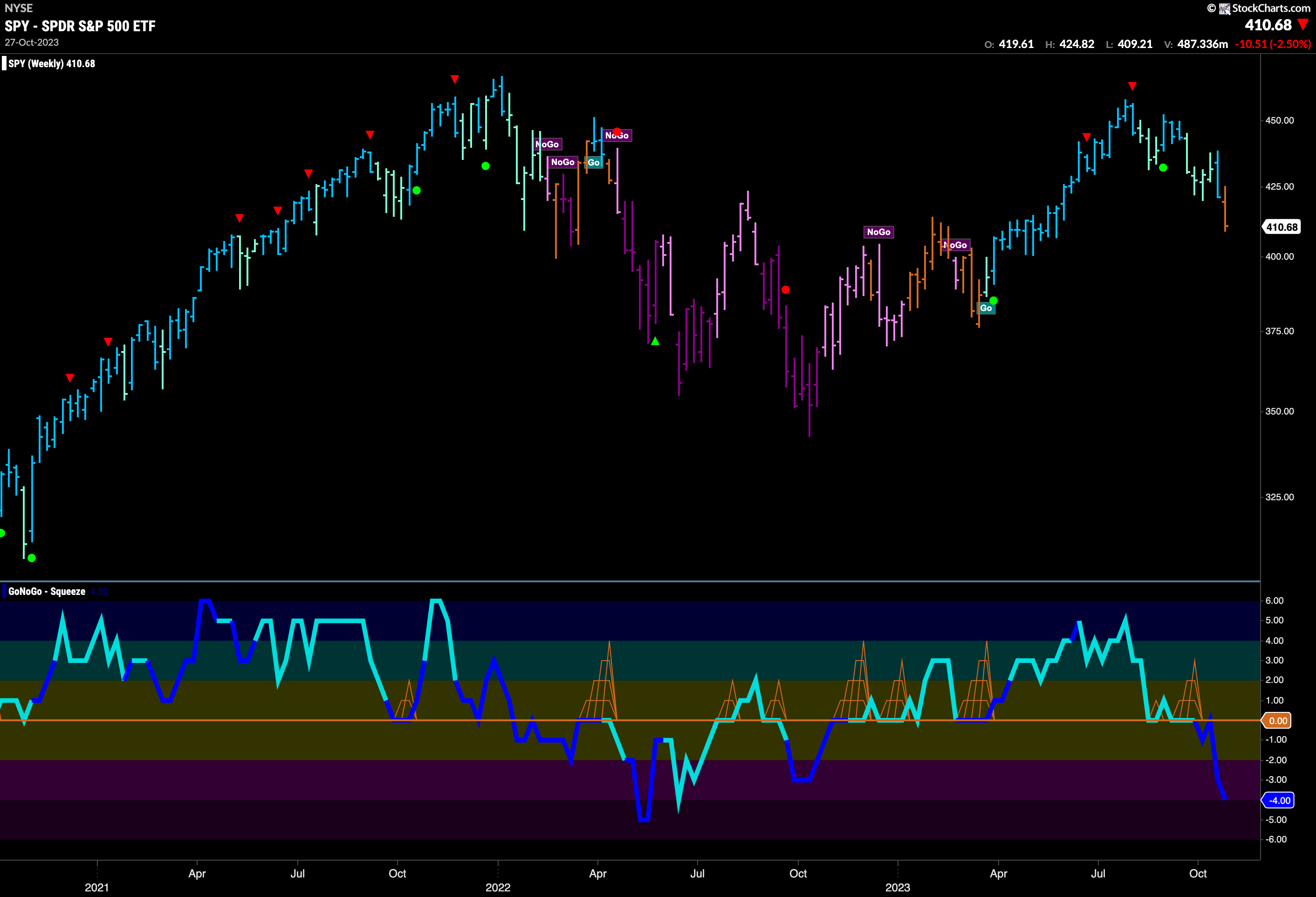Click the 350.00 price axis label
This screenshot has height=897, width=1316.
1279,411
